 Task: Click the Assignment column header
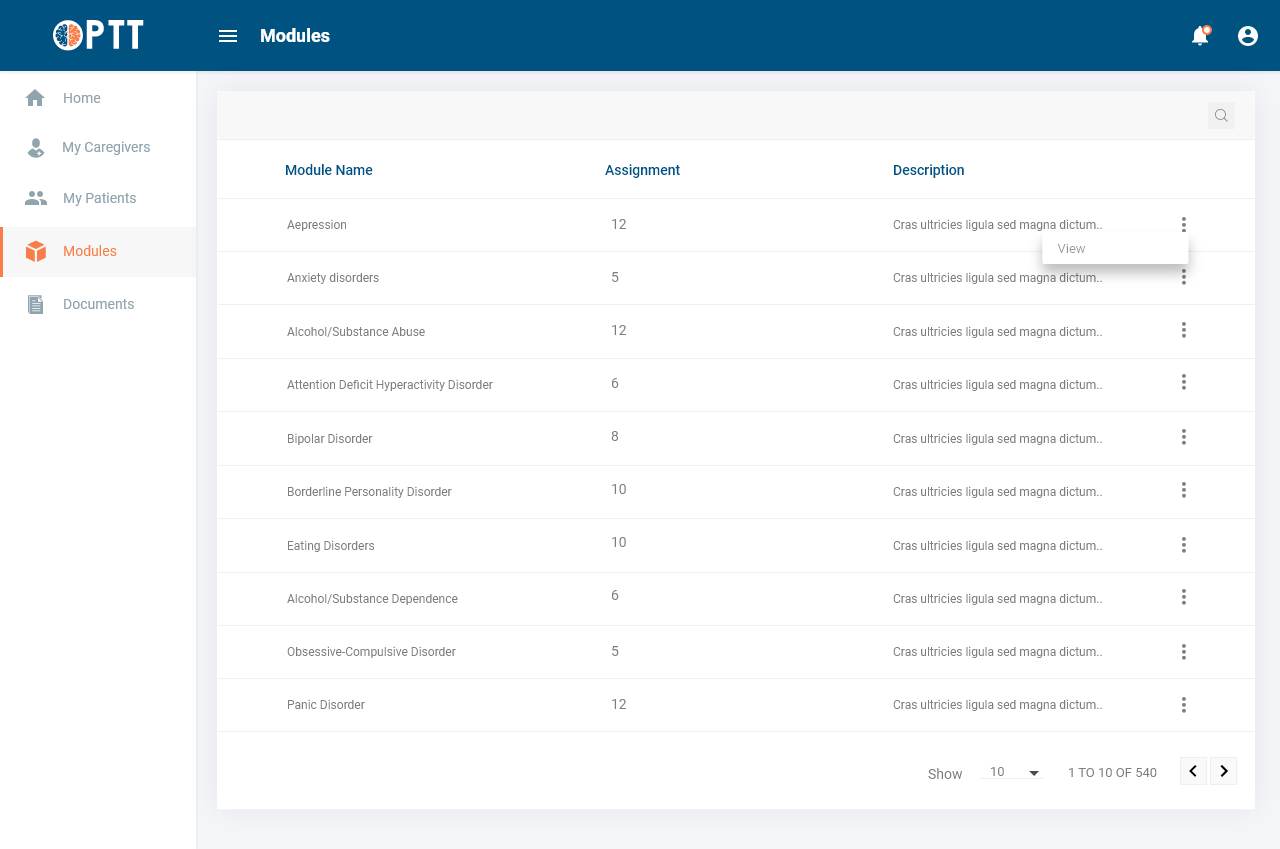coord(642,170)
